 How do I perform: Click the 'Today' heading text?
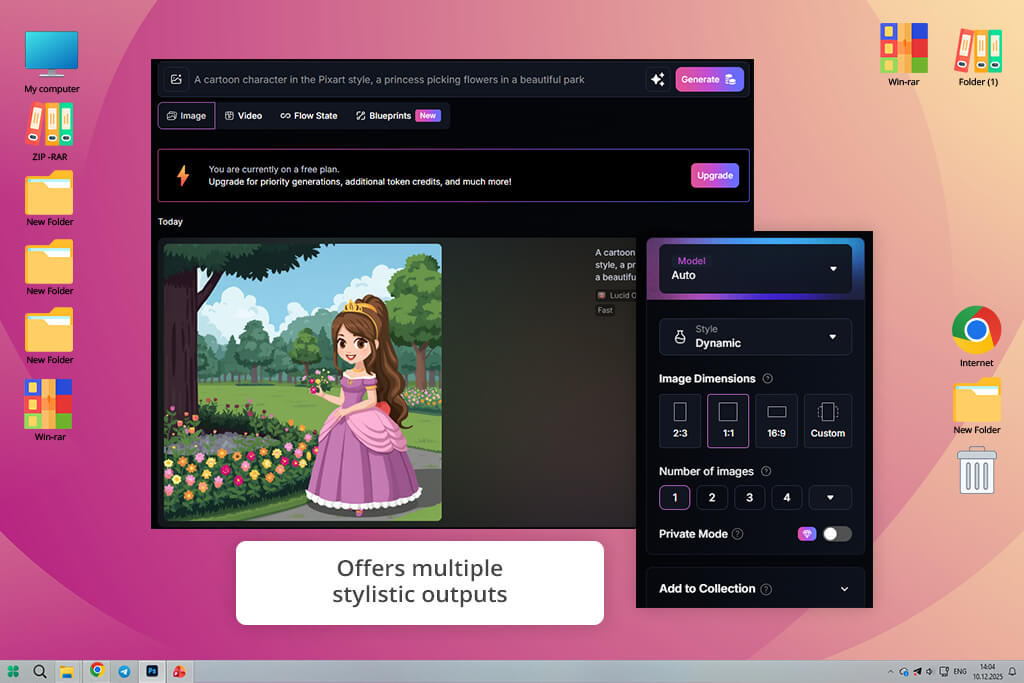click(x=170, y=222)
